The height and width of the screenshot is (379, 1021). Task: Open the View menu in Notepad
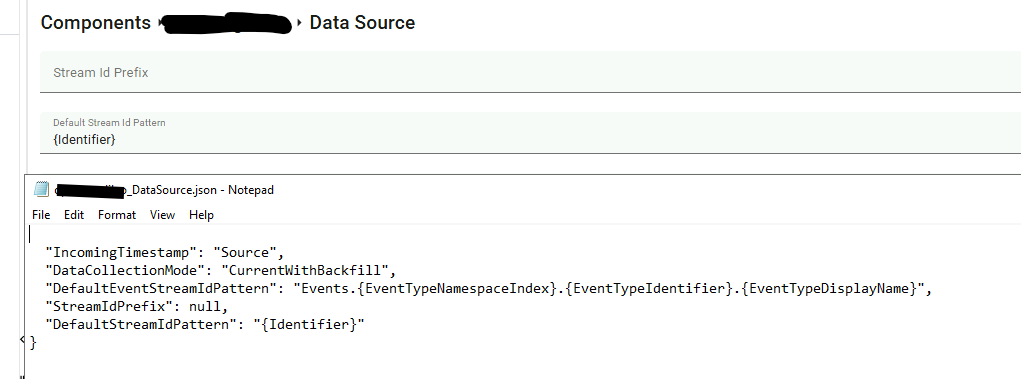click(162, 215)
